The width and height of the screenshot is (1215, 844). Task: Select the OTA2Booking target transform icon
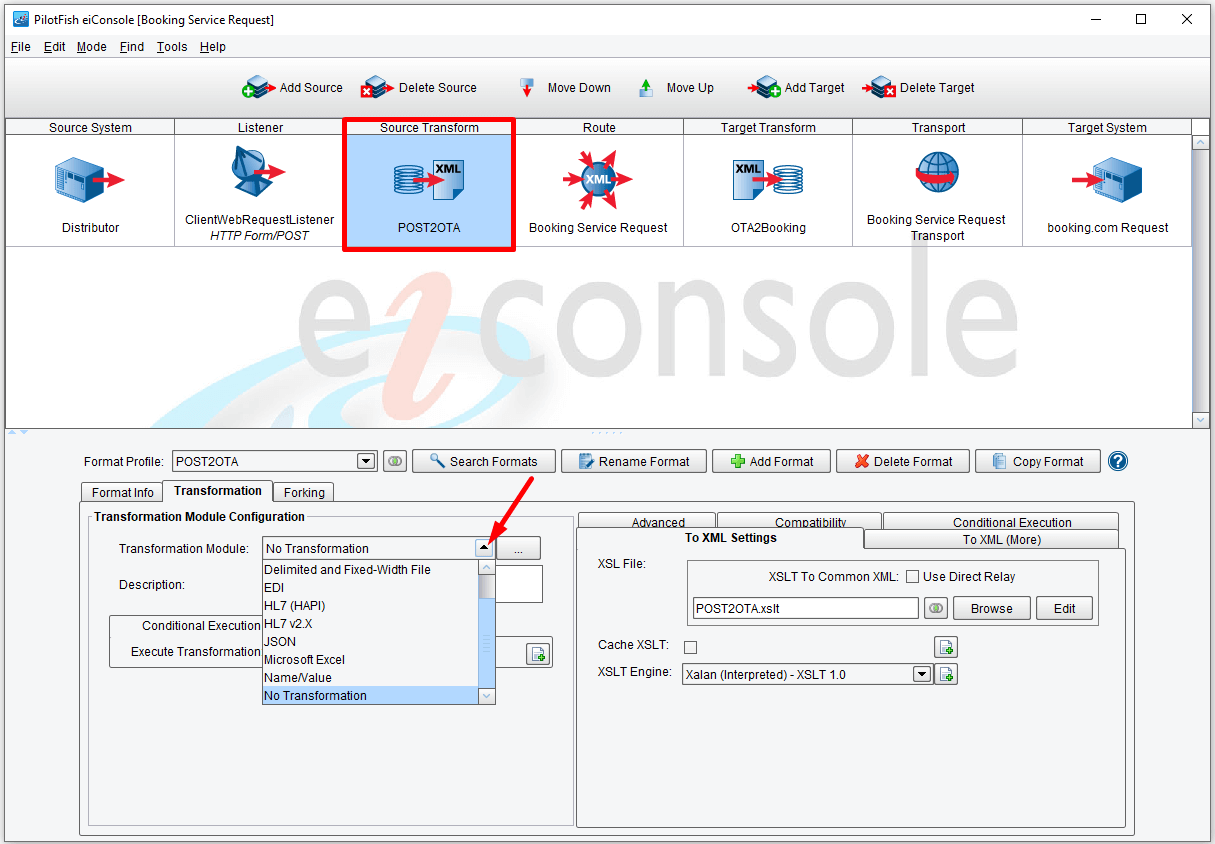[767, 180]
